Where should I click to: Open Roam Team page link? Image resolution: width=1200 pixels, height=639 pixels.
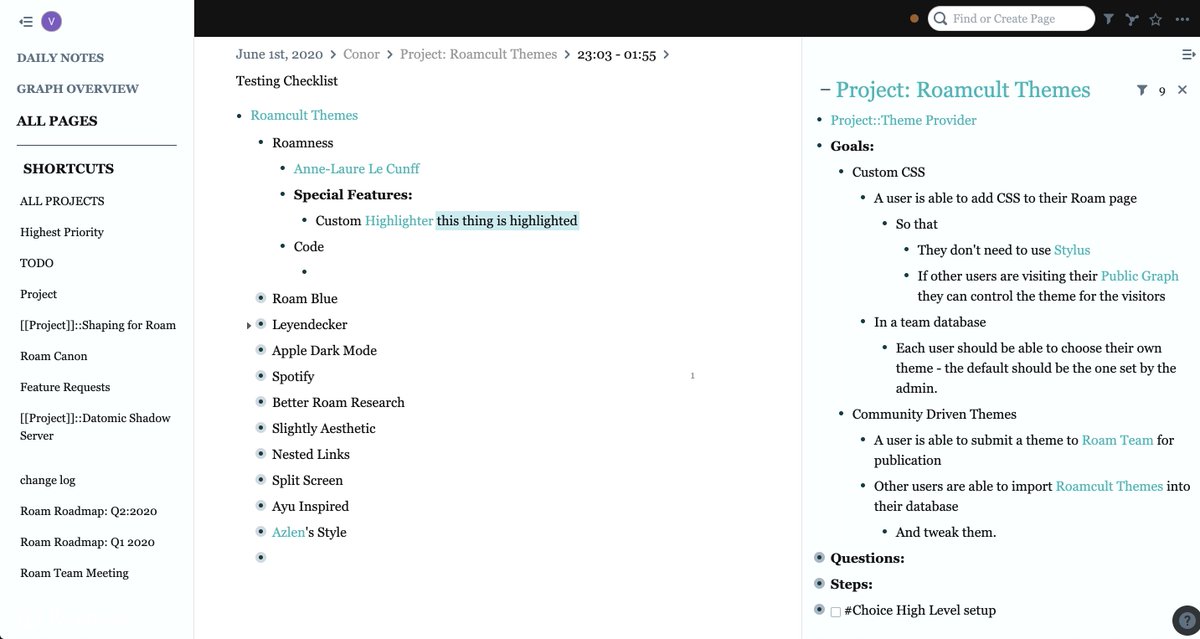(x=1118, y=440)
